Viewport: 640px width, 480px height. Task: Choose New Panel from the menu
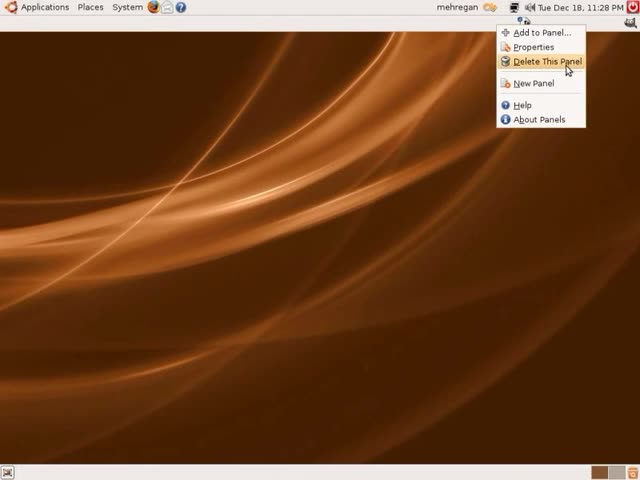541,84
